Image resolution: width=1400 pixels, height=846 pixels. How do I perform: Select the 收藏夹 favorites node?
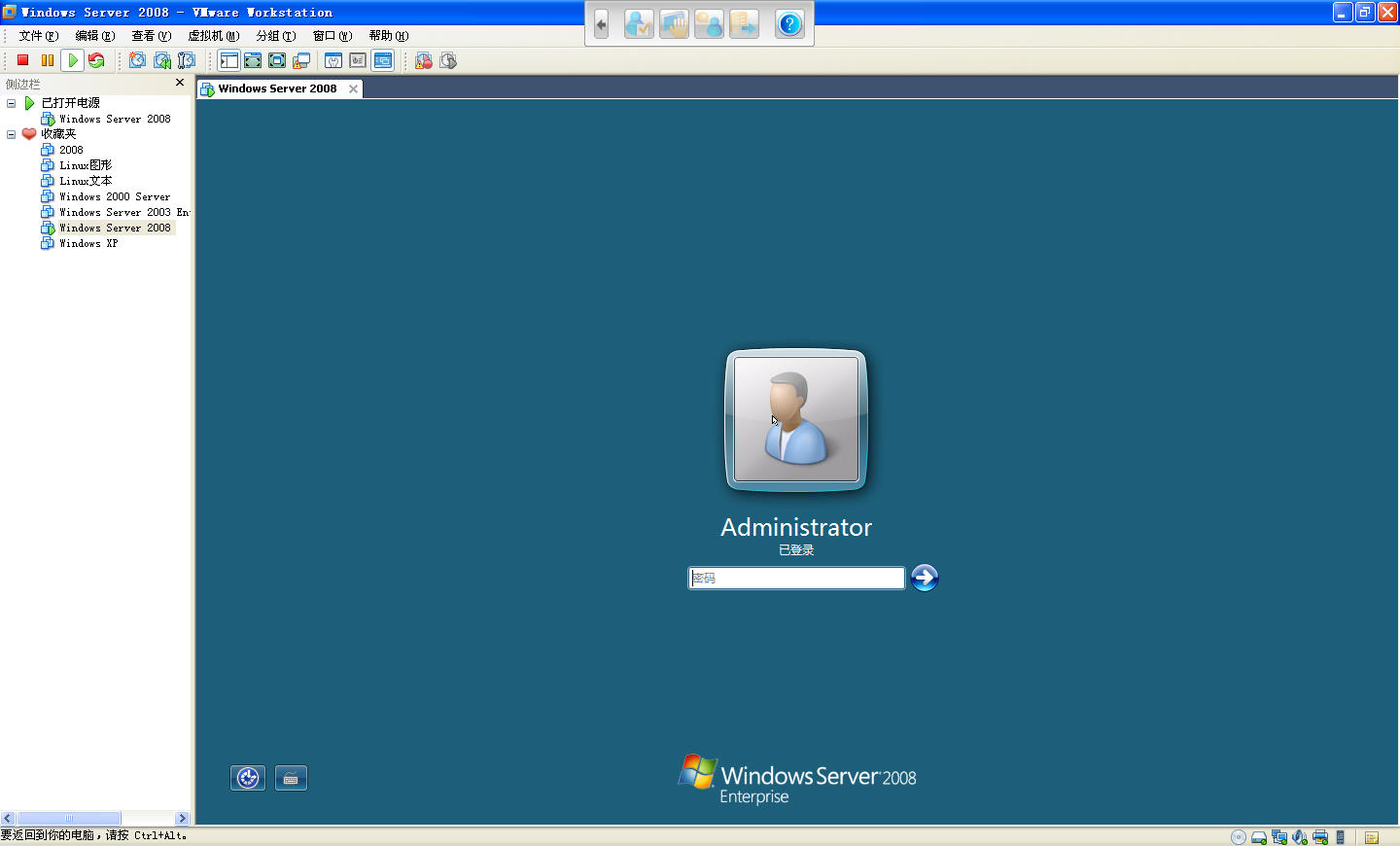(x=58, y=134)
